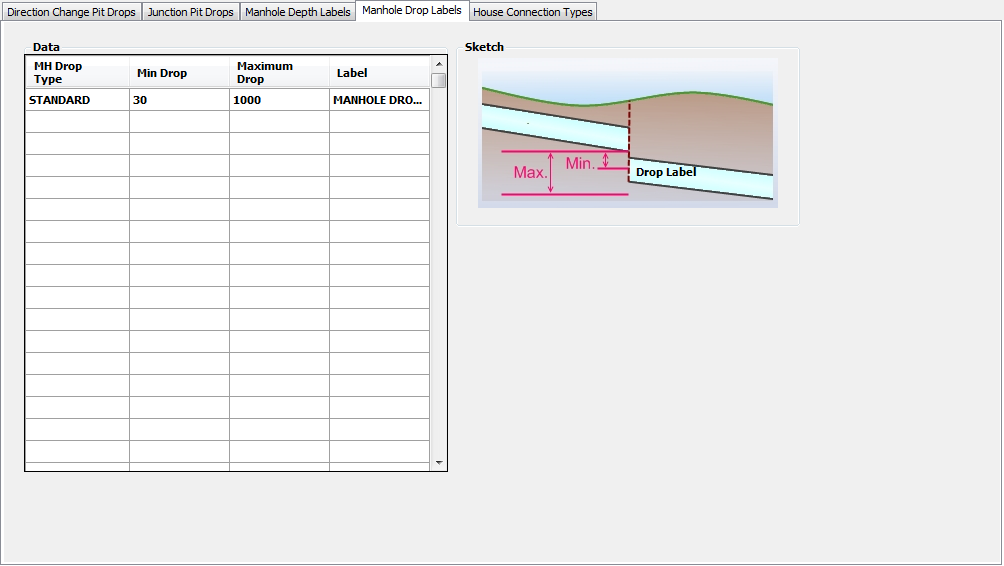This screenshot has height=566, width=1004.
Task: Click the MH Drop Type column header
Action: [77, 73]
